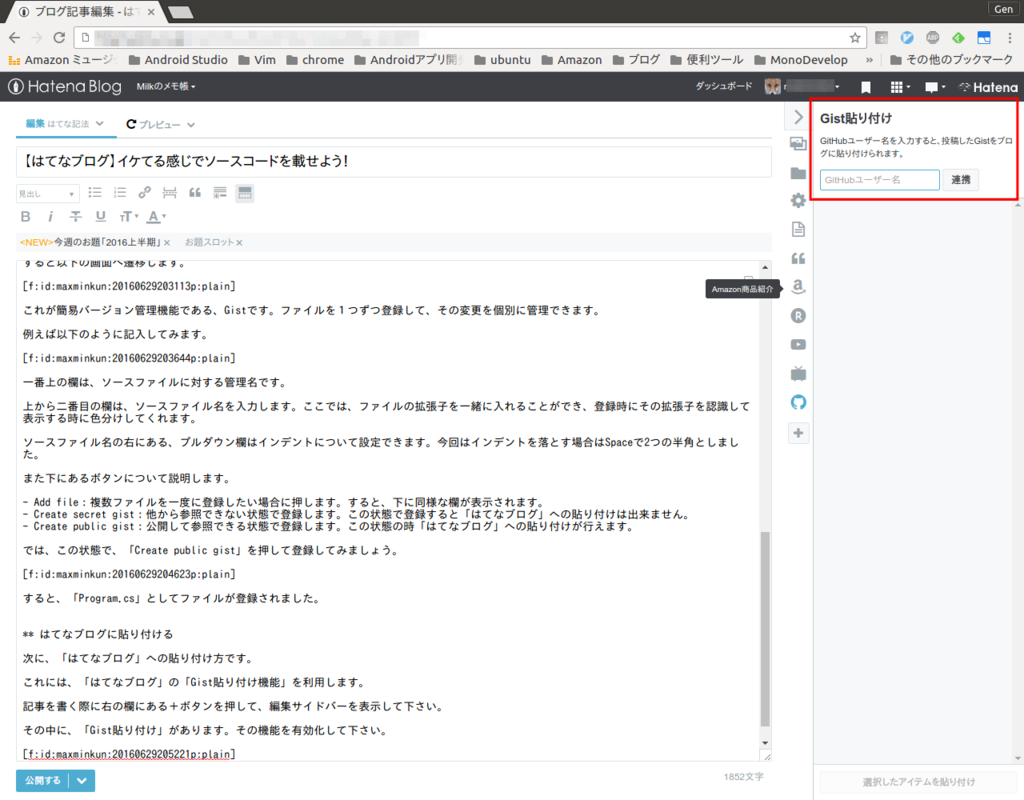Click the 連携 button

pyautogui.click(x=961, y=180)
